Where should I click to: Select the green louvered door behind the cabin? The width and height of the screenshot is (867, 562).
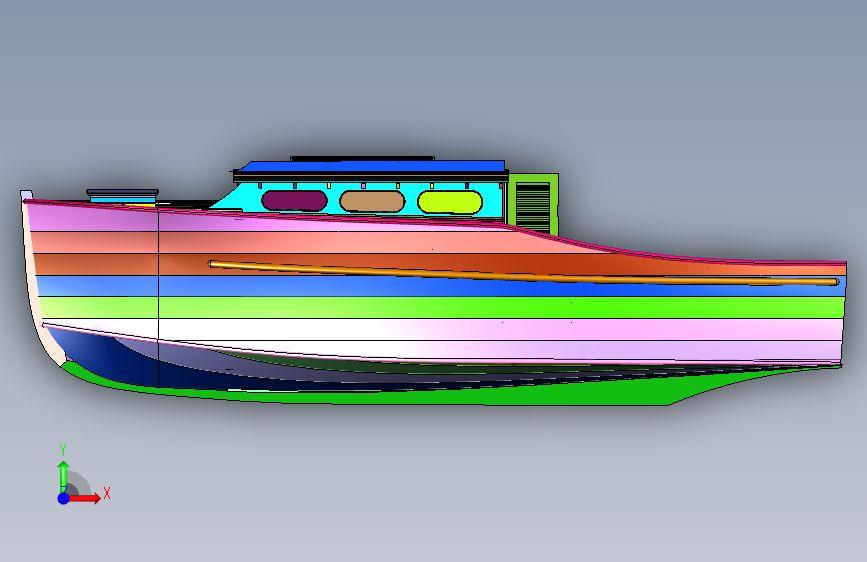click(533, 204)
